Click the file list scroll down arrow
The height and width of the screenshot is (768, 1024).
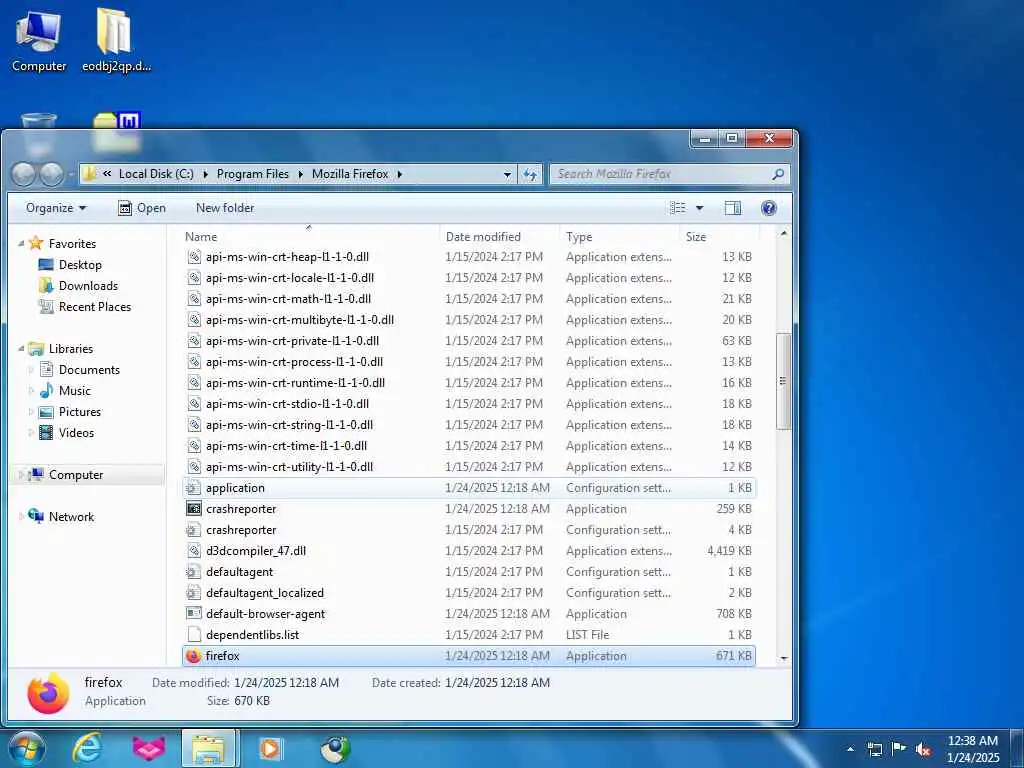pyautogui.click(x=784, y=658)
